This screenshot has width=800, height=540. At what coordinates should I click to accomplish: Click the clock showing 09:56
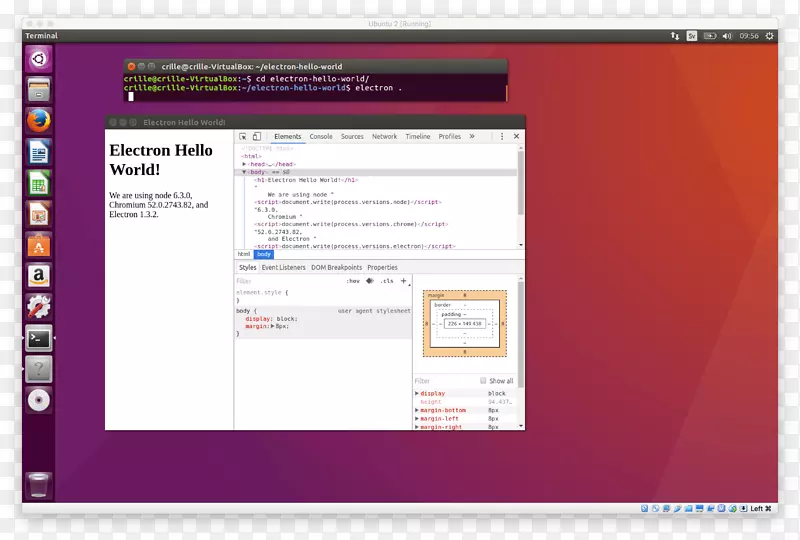[x=749, y=36]
